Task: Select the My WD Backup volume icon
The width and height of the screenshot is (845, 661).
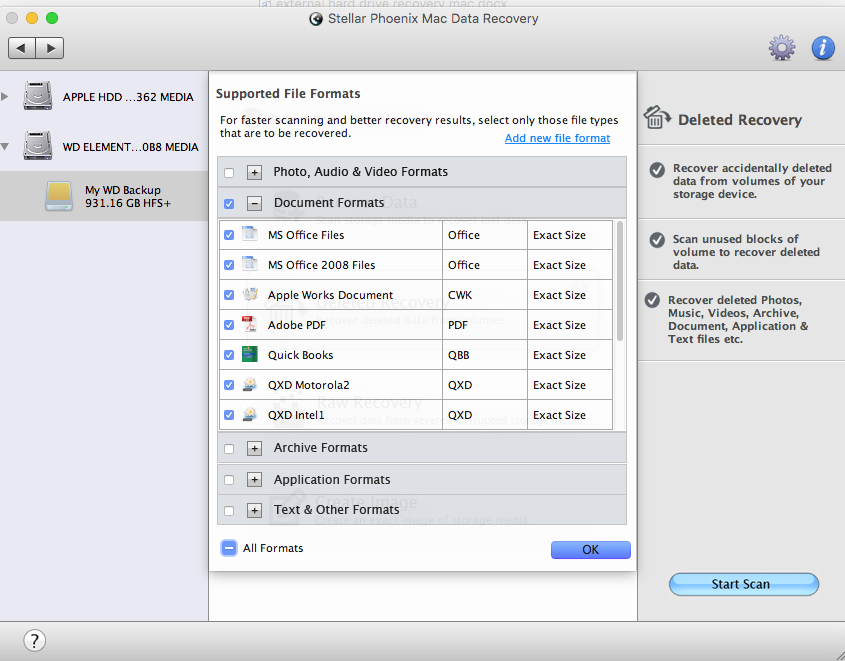Action: (59, 196)
